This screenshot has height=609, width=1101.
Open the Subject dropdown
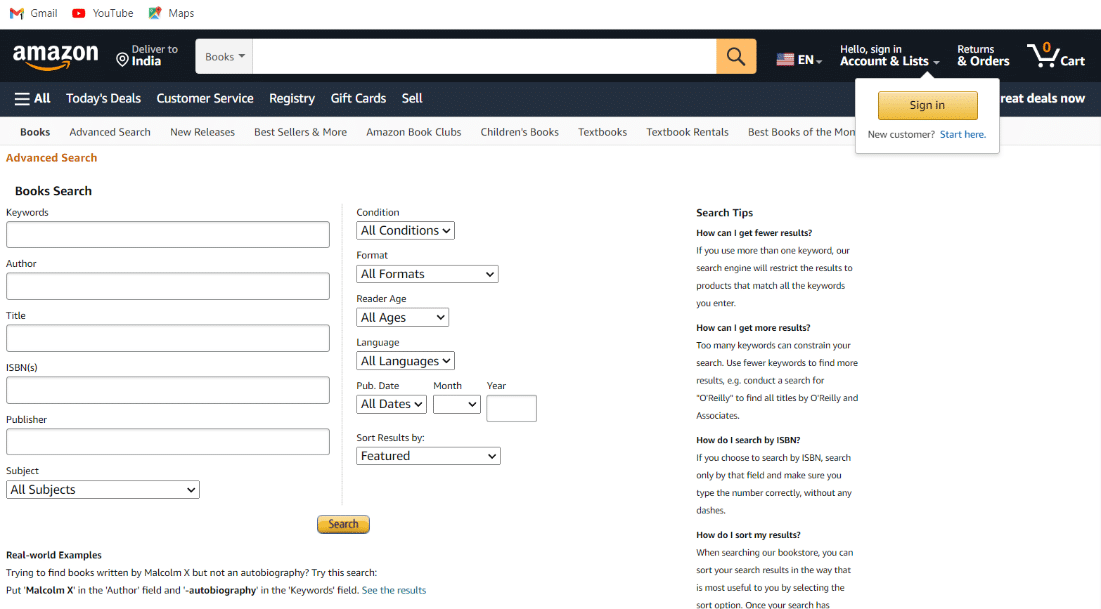click(x=103, y=490)
